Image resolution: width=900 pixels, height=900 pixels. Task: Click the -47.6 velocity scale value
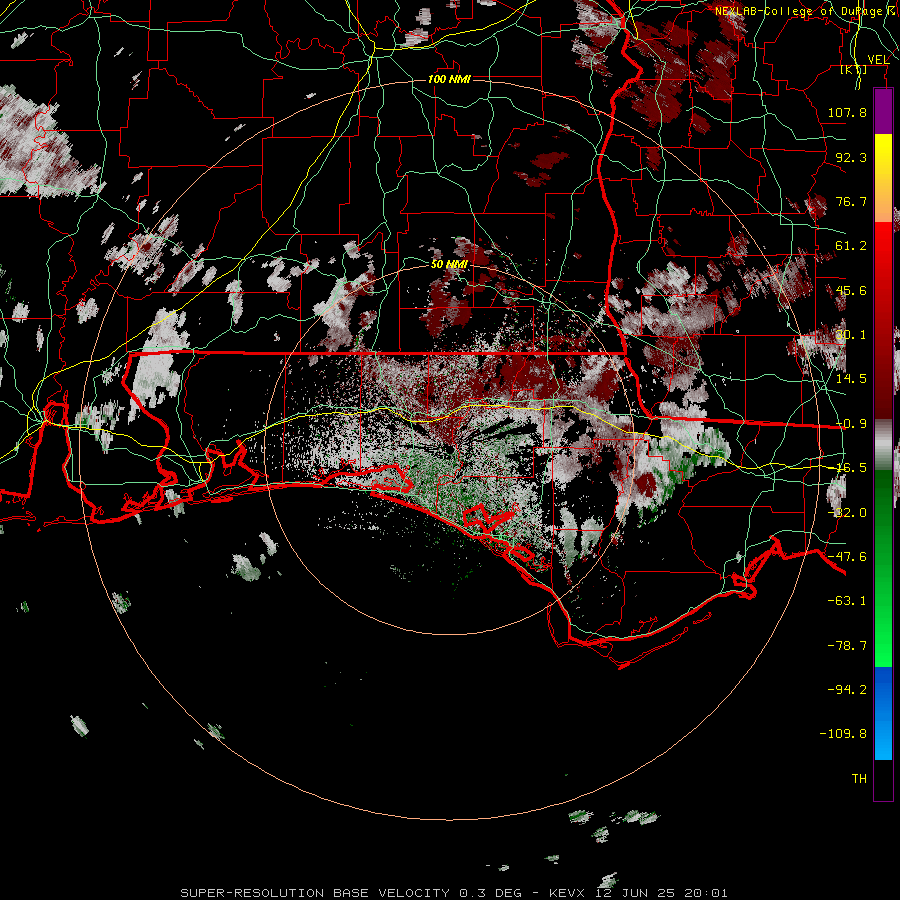(x=847, y=557)
